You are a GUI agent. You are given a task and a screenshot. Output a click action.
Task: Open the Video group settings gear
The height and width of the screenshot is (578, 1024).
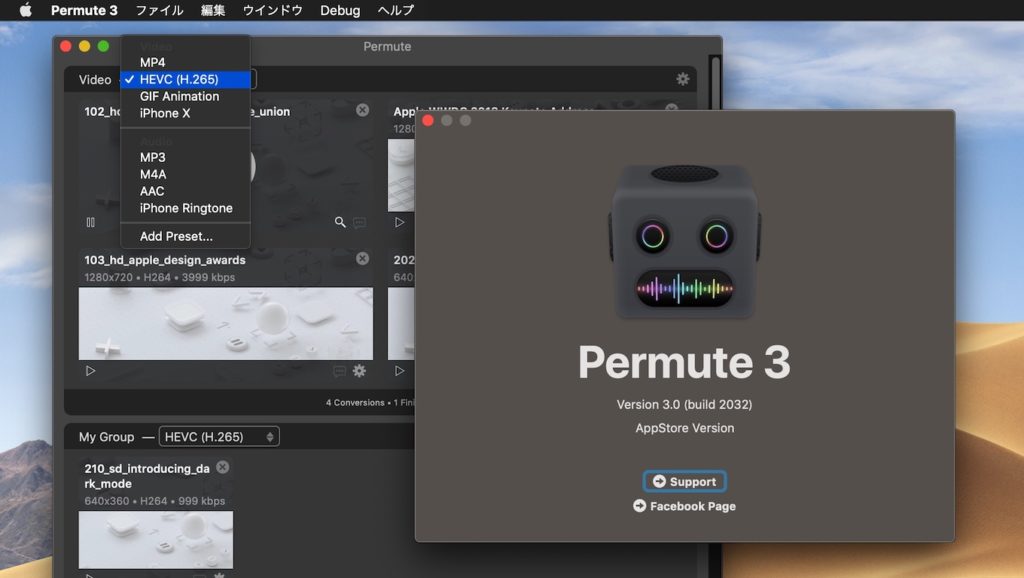(682, 78)
